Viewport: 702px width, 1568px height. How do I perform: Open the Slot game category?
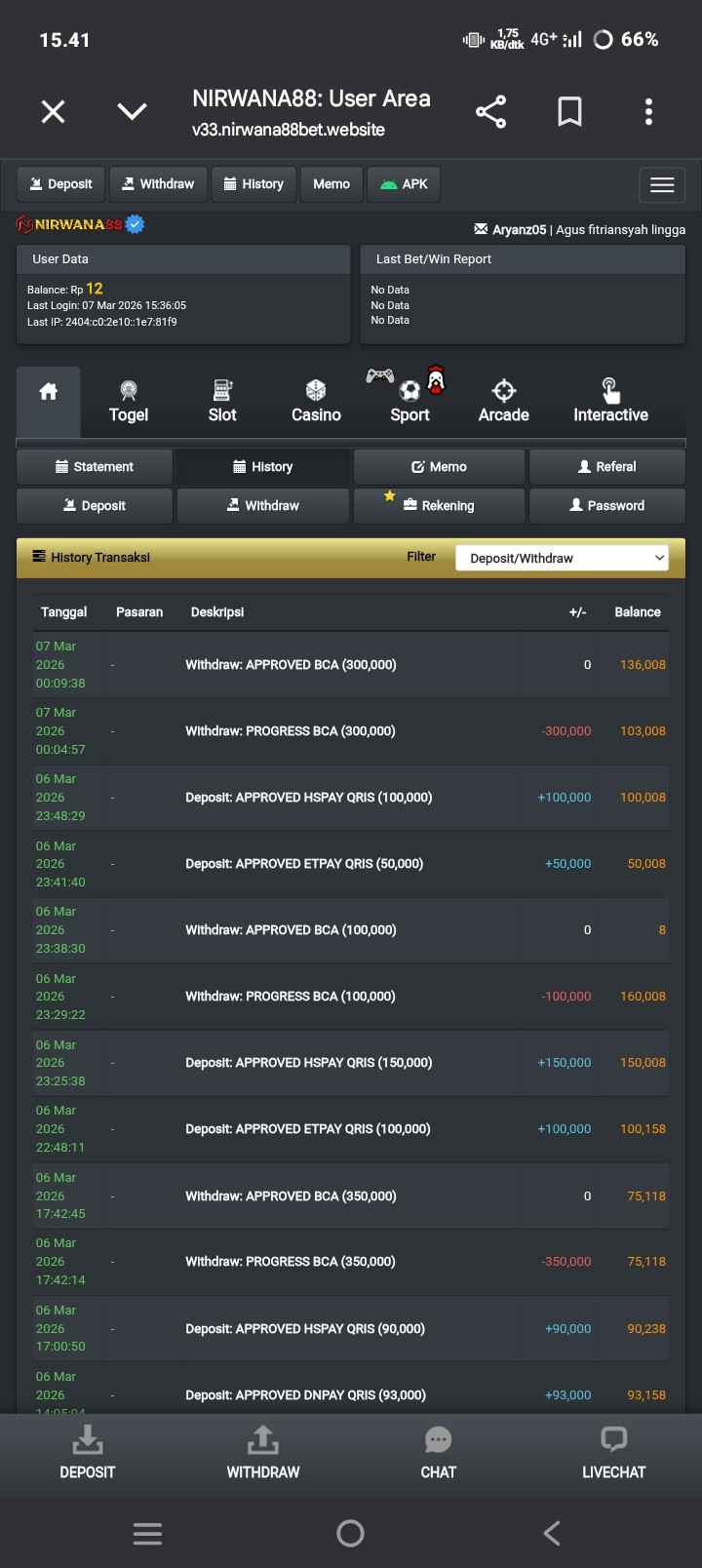tap(222, 402)
